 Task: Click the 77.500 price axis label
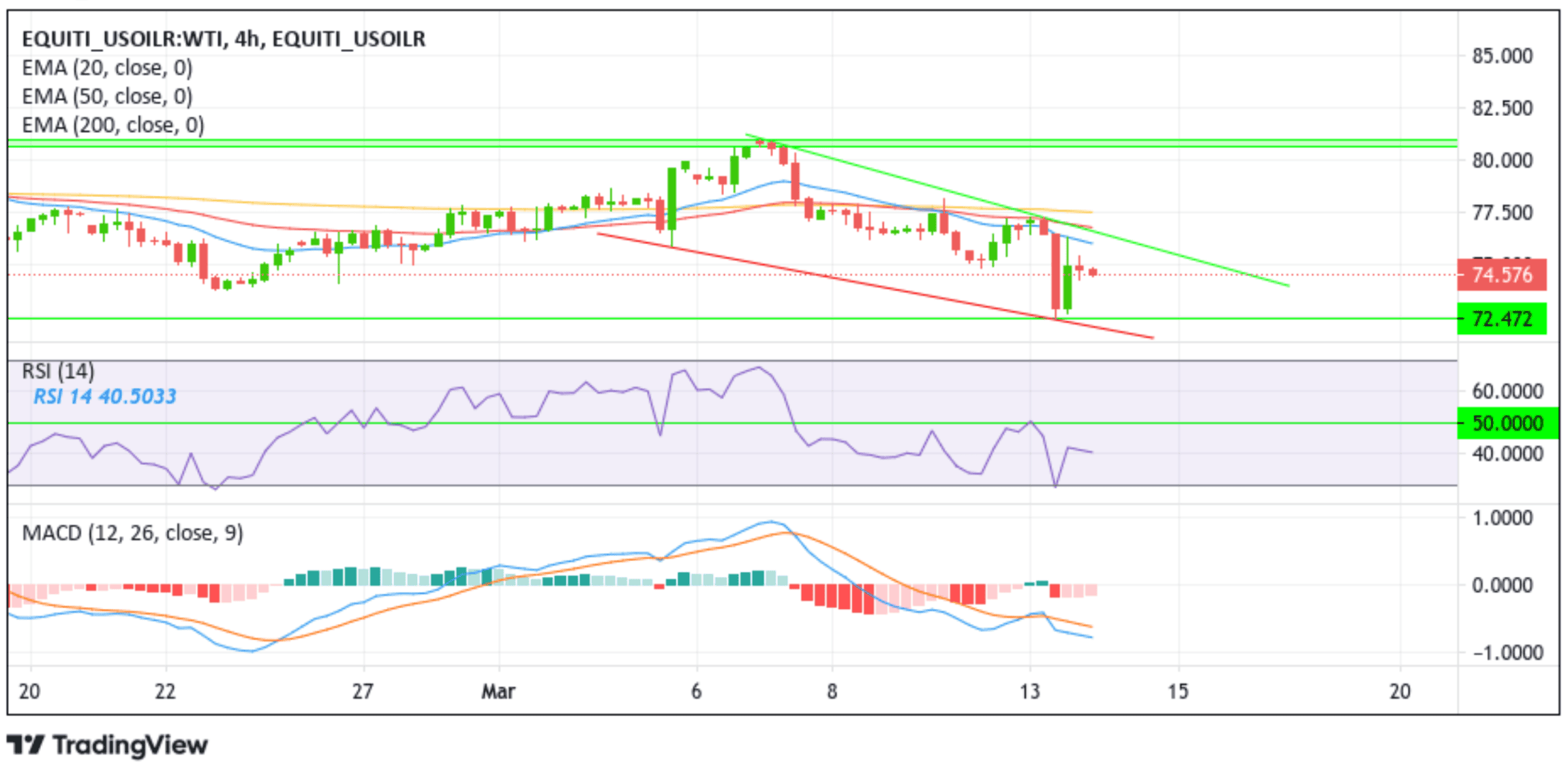(1503, 213)
